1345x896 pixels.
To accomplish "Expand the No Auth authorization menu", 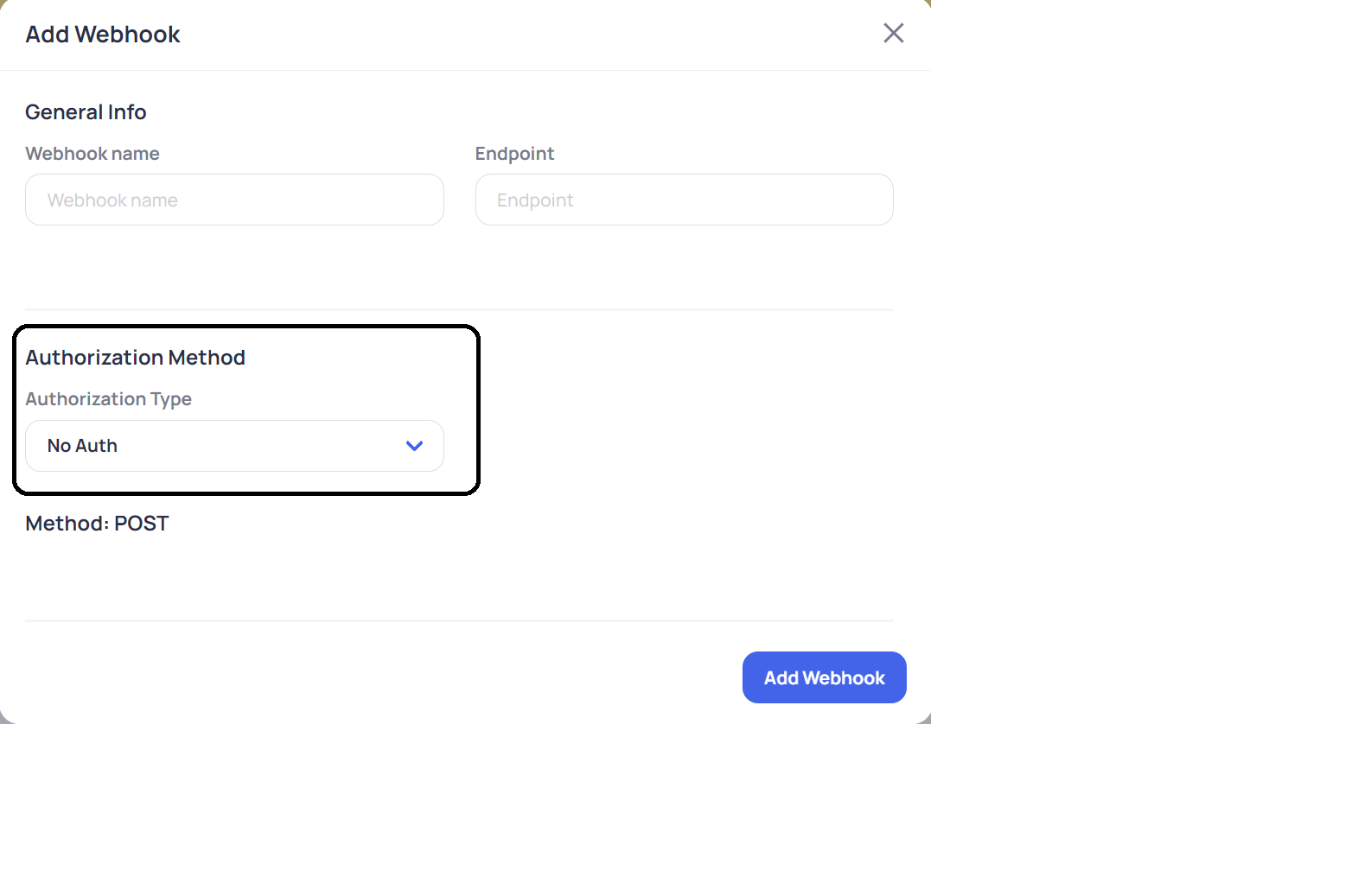I will pyautogui.click(x=234, y=446).
